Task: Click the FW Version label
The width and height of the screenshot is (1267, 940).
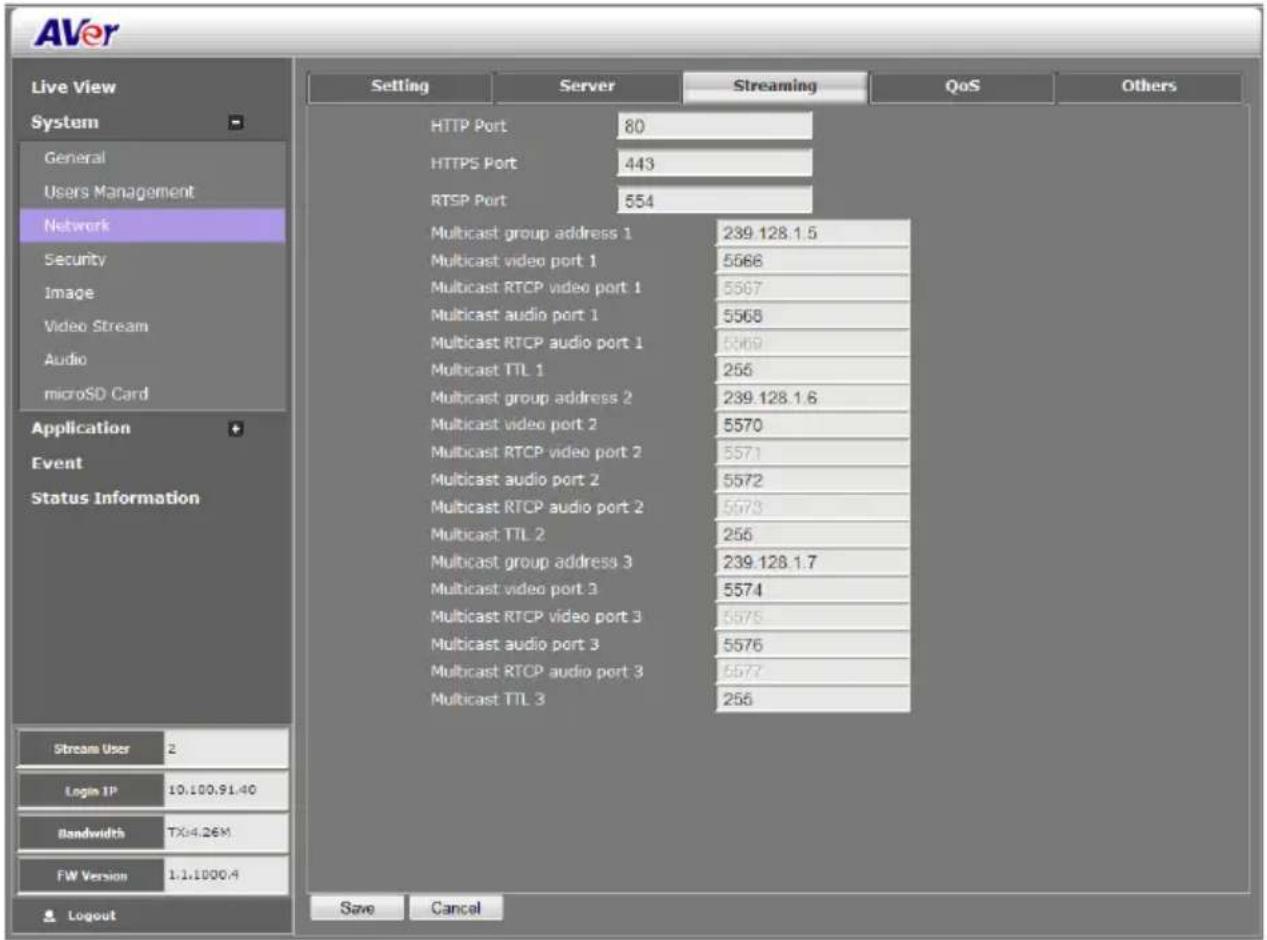Action: [x=90, y=876]
